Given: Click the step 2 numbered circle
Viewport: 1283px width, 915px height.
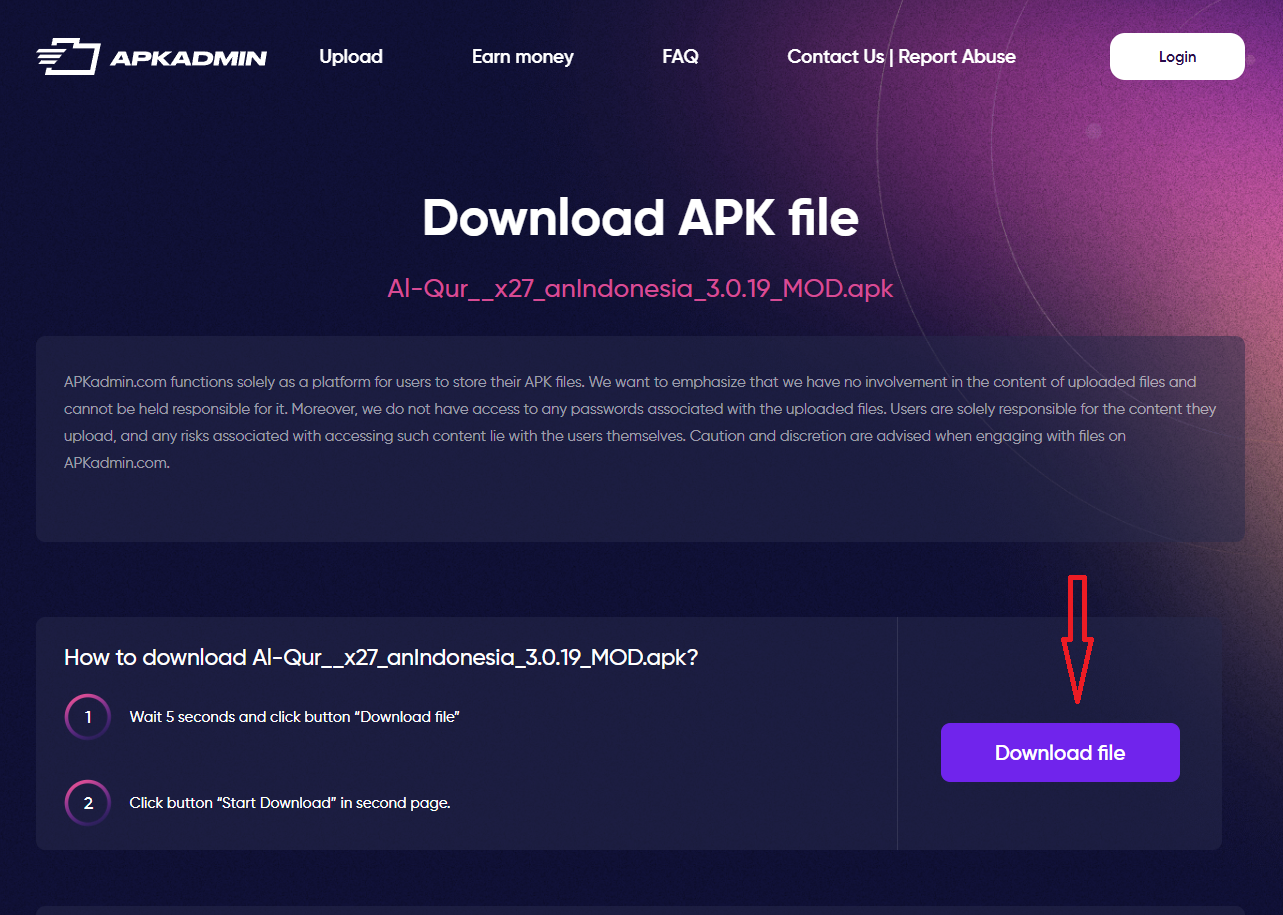Looking at the screenshot, I should click(x=88, y=803).
